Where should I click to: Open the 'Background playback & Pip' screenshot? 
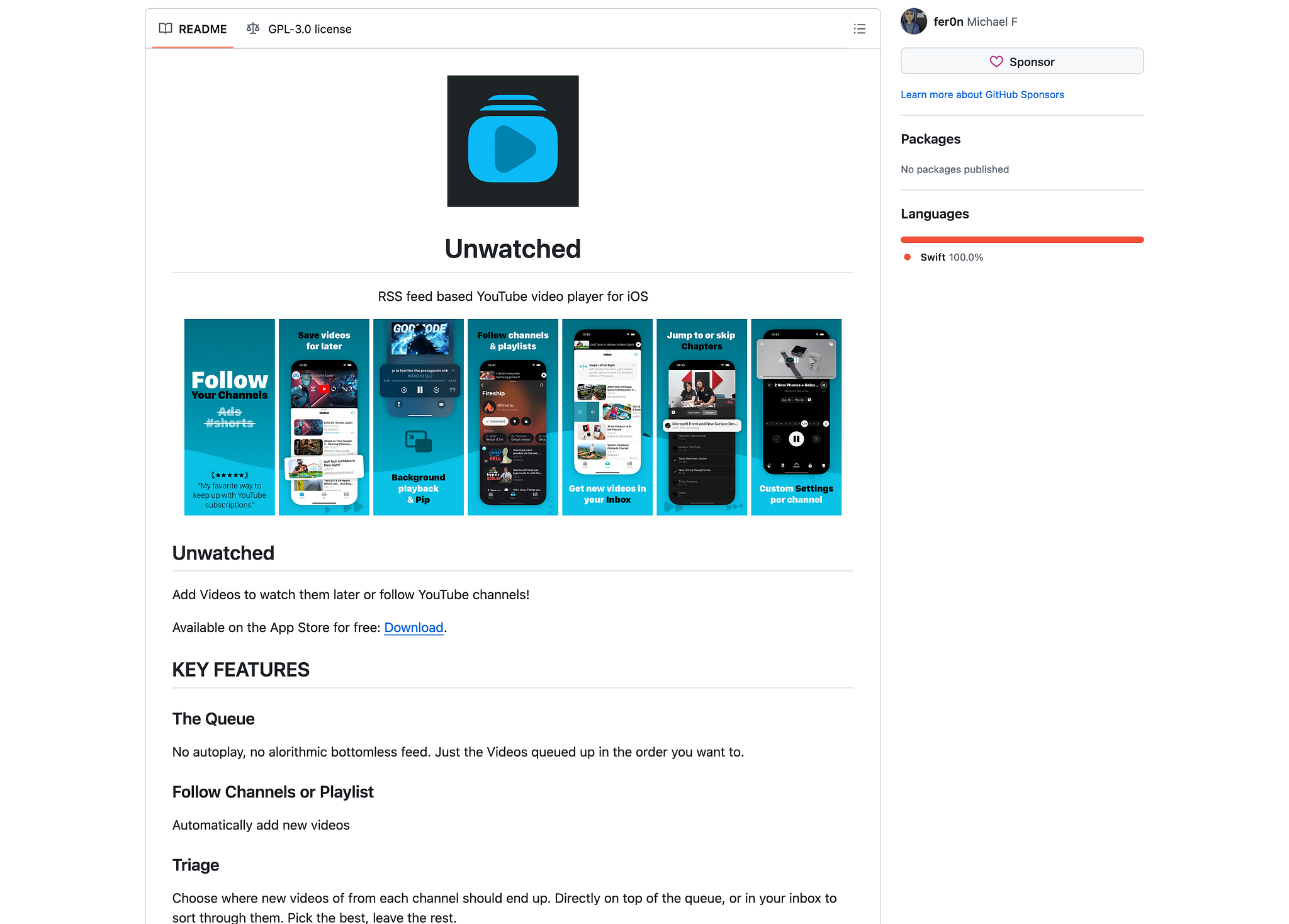419,417
